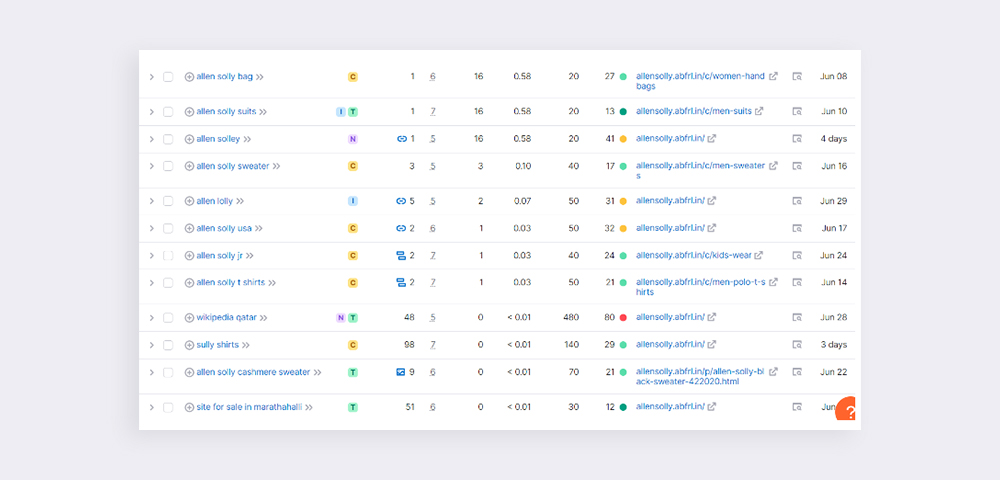The image size is (1000, 480).
Task: View SERP snapshot for allen solly bag
Action: tap(797, 76)
